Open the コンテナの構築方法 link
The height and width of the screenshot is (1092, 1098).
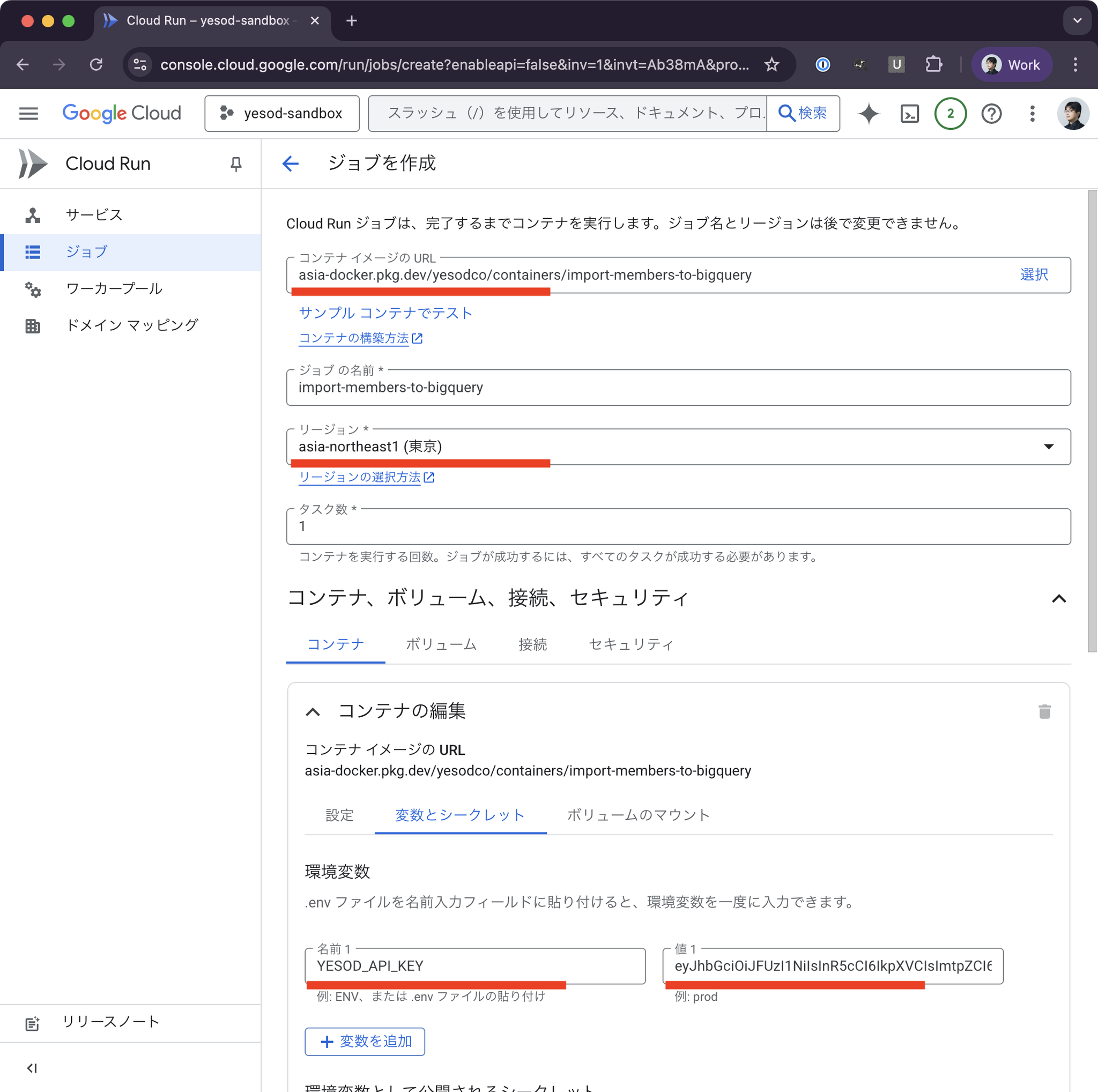(360, 338)
